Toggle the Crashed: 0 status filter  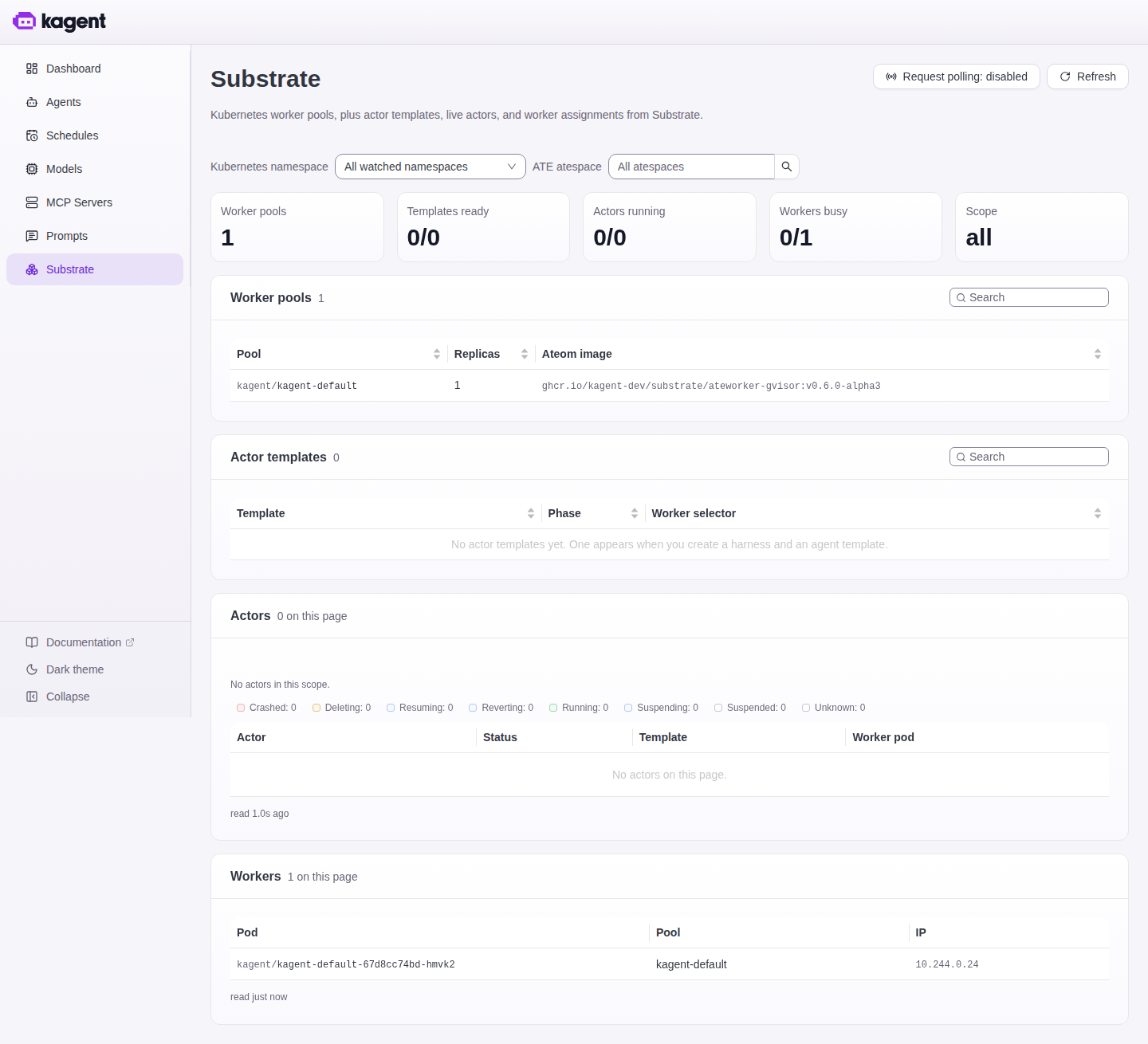pyautogui.click(x=266, y=708)
